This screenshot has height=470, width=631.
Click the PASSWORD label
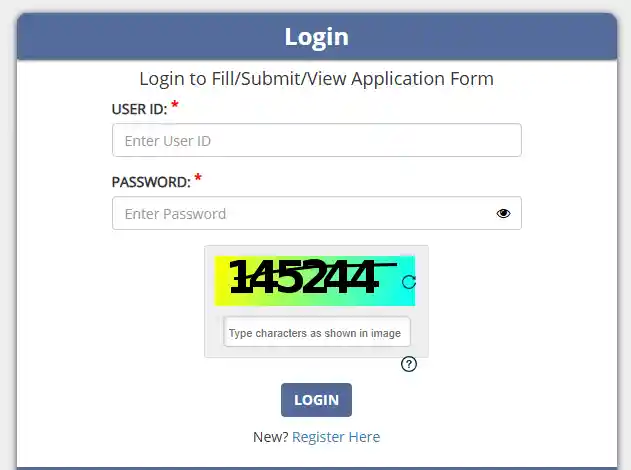click(x=151, y=183)
